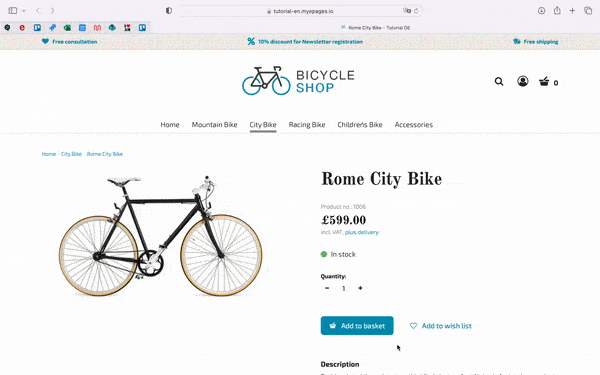Screen dimensions: 600x375
Task: Click the Bicycle Shop logo
Action: pos(298,81)
